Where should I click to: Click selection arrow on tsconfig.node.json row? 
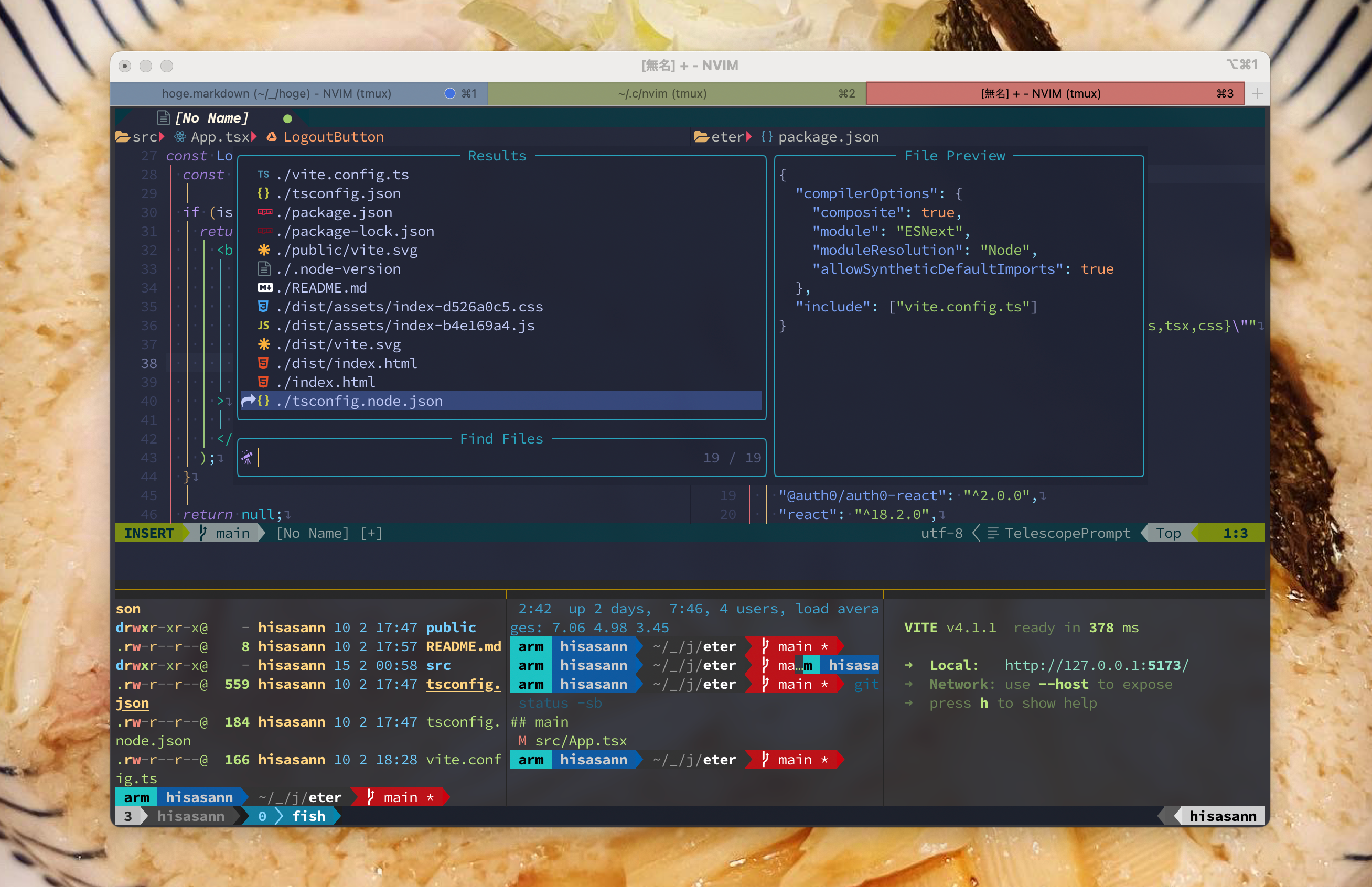(248, 401)
